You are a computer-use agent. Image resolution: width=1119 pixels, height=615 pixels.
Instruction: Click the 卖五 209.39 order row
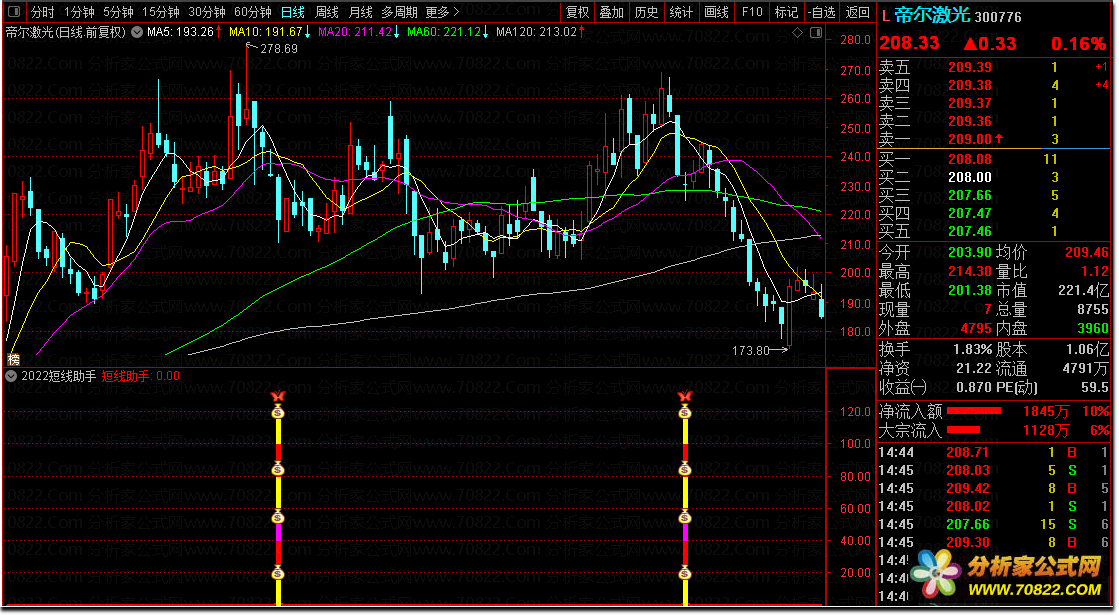coord(993,67)
